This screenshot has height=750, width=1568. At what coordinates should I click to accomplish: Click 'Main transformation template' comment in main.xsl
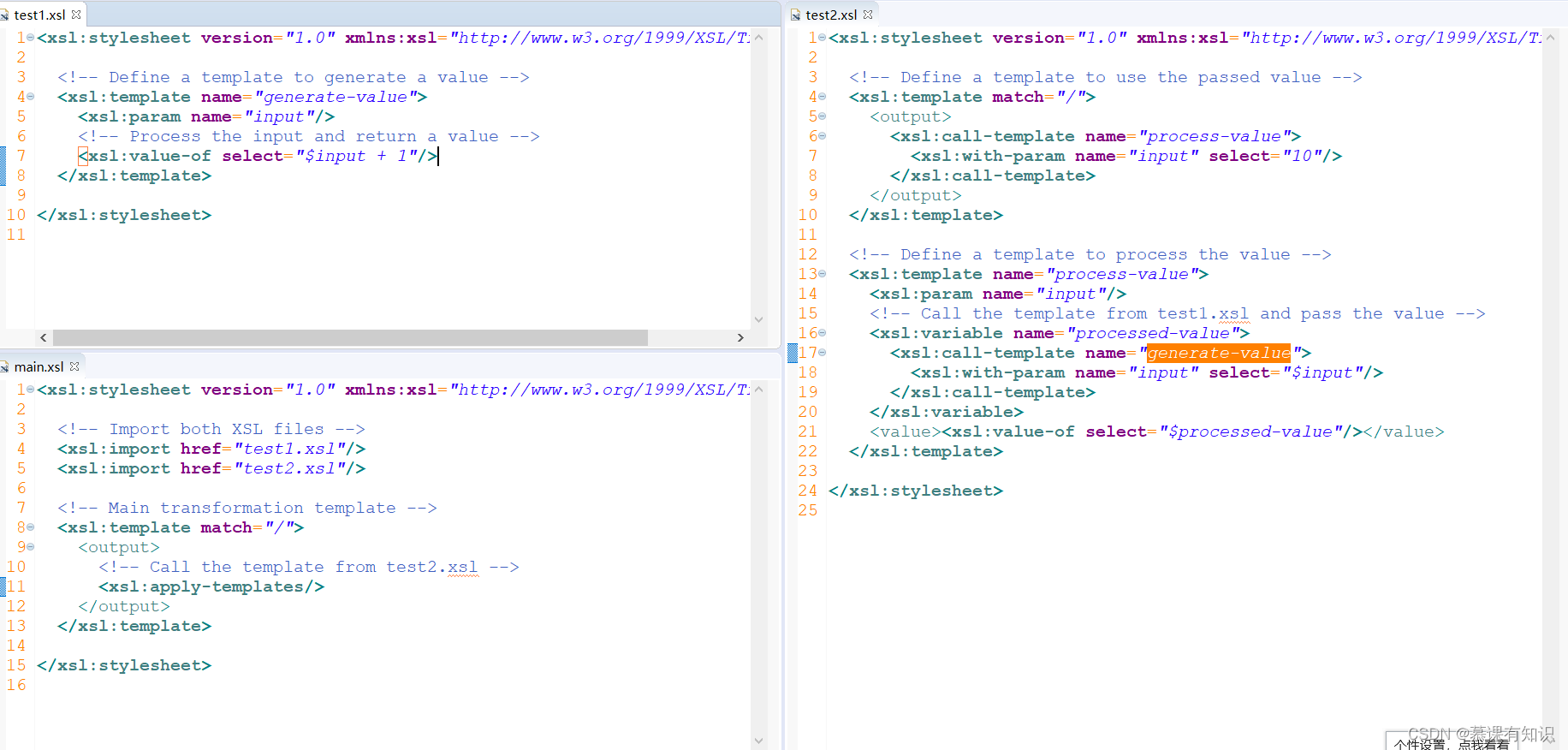click(247, 508)
